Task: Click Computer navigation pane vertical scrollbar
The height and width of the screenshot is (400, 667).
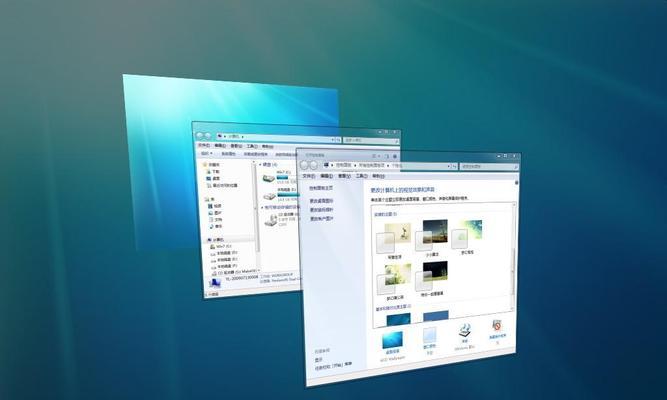Action: point(257,216)
